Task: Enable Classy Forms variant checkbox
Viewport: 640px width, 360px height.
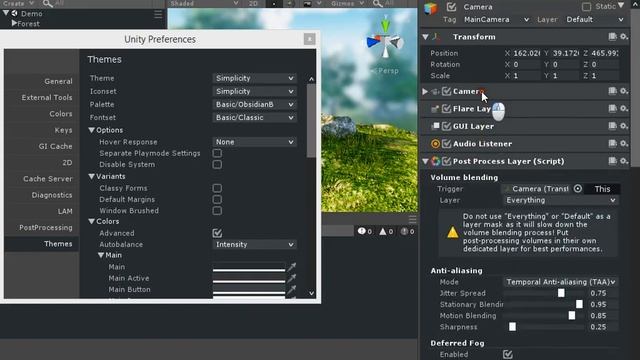Action: (217, 188)
